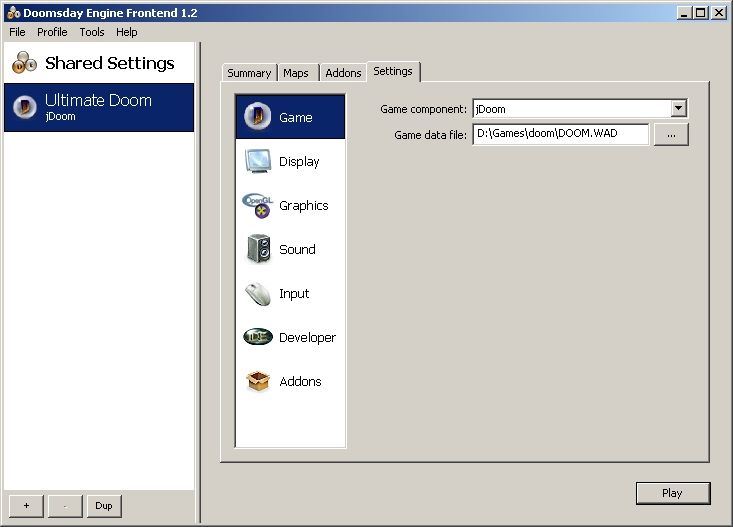Select the OpenGL Graphics icon
733x527 pixels.
click(258, 205)
